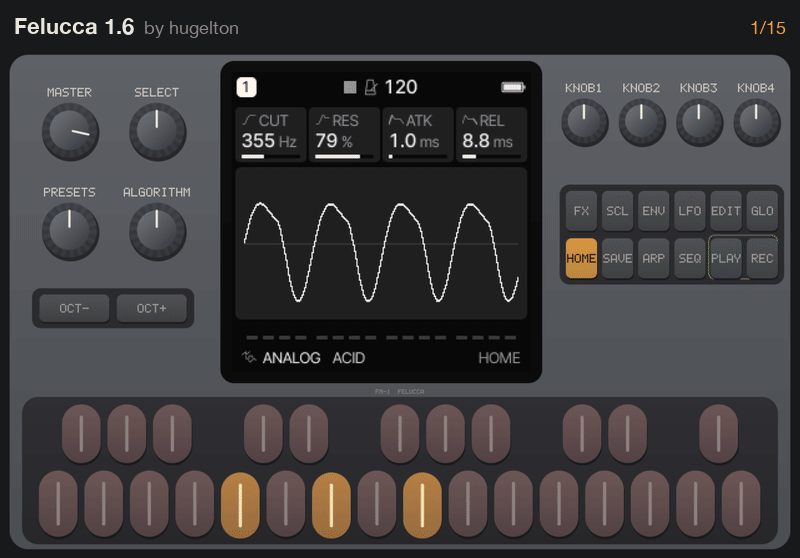Screen dimensions: 800x558
Task: Select the RES 79 % parameter cell
Action: coord(344,135)
